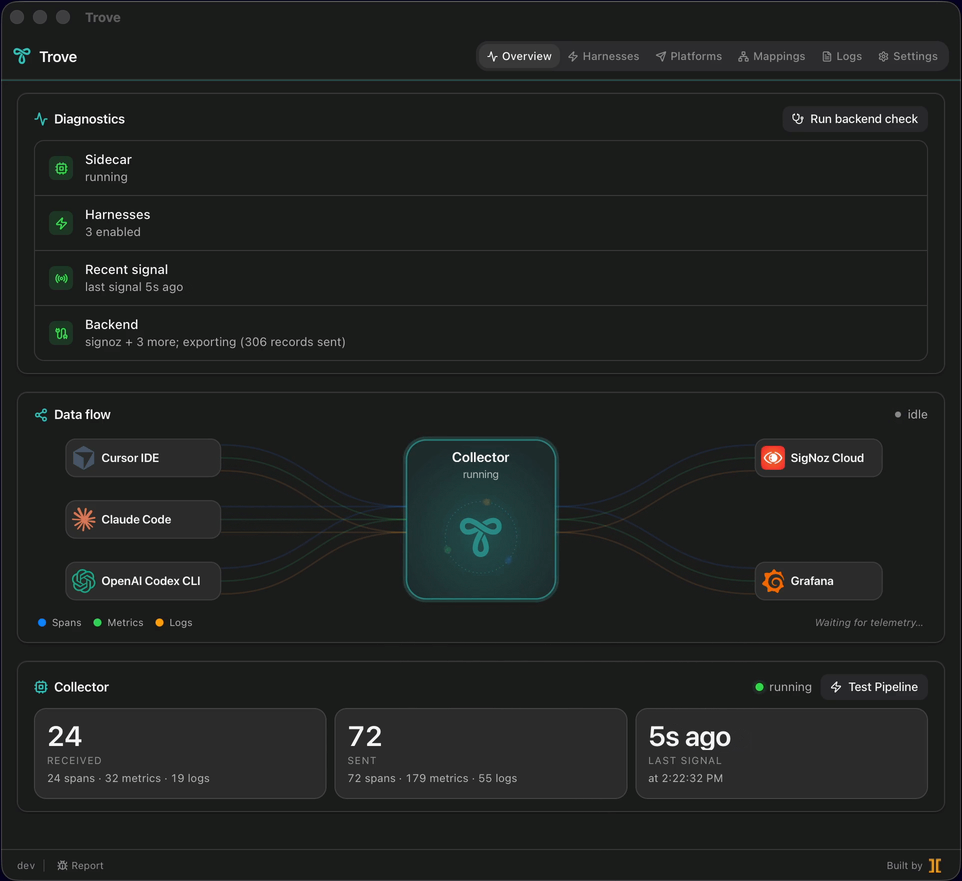Select the Received count card
The height and width of the screenshot is (881, 962).
[180, 753]
